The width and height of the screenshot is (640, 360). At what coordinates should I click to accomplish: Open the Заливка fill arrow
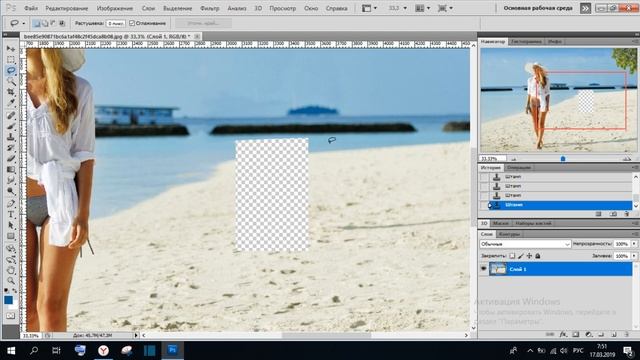[634, 256]
